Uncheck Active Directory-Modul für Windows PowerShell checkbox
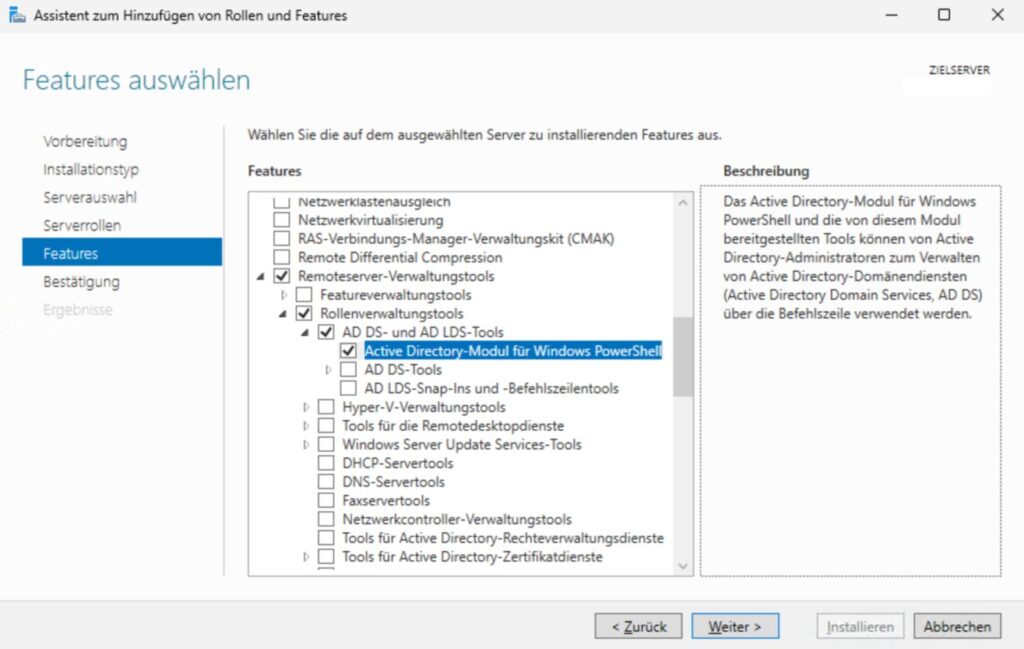The image size is (1024, 649). [x=348, y=351]
